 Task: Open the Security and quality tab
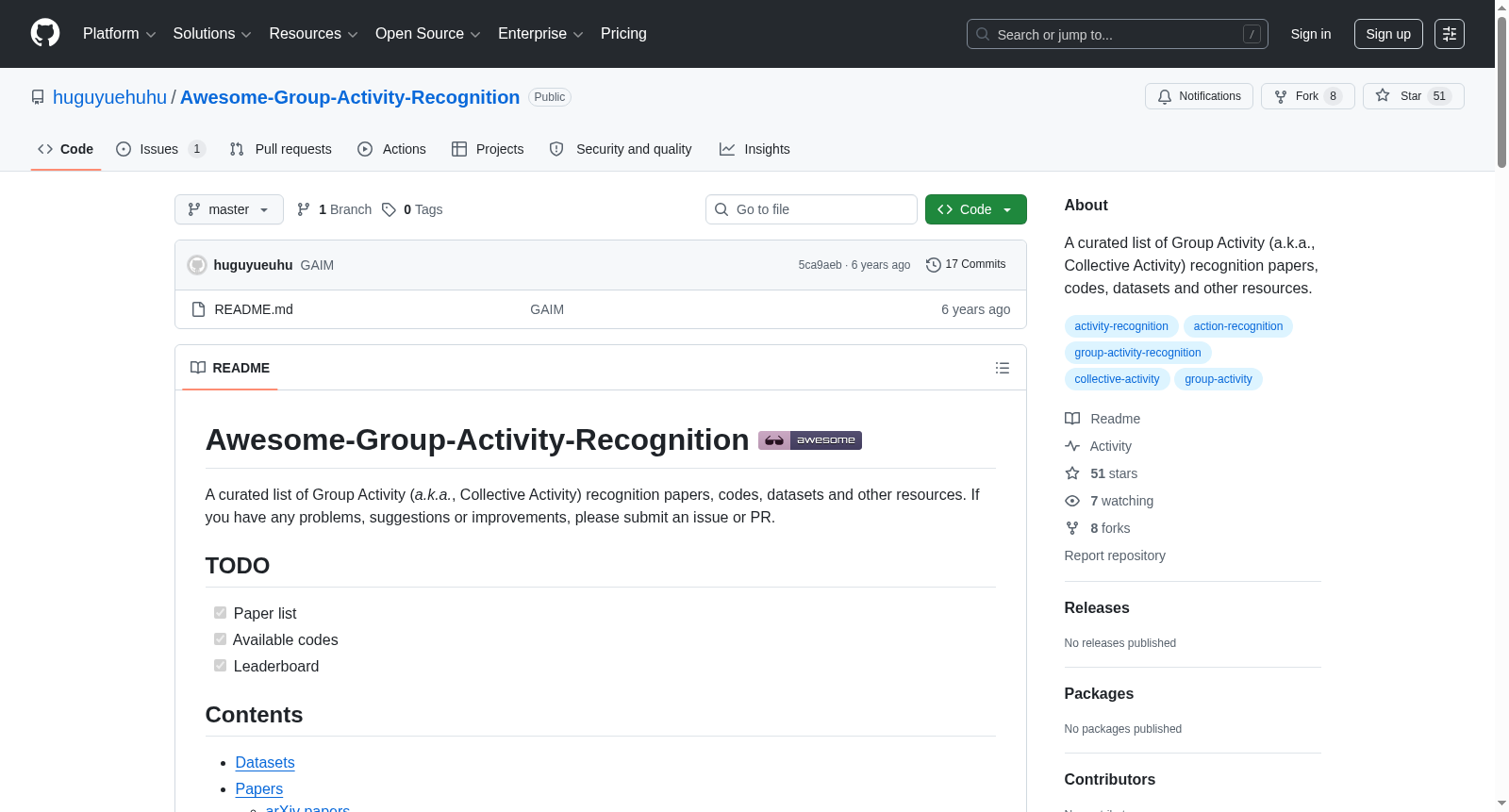(621, 149)
